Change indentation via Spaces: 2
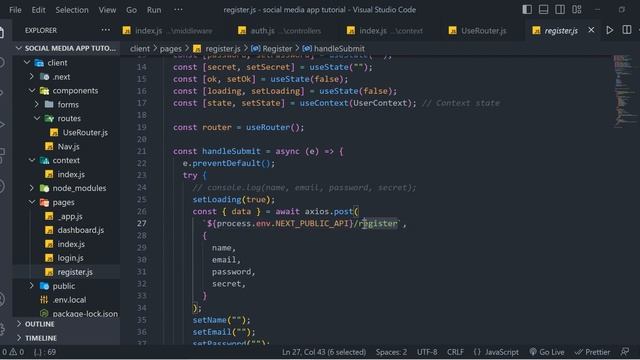 (x=391, y=352)
